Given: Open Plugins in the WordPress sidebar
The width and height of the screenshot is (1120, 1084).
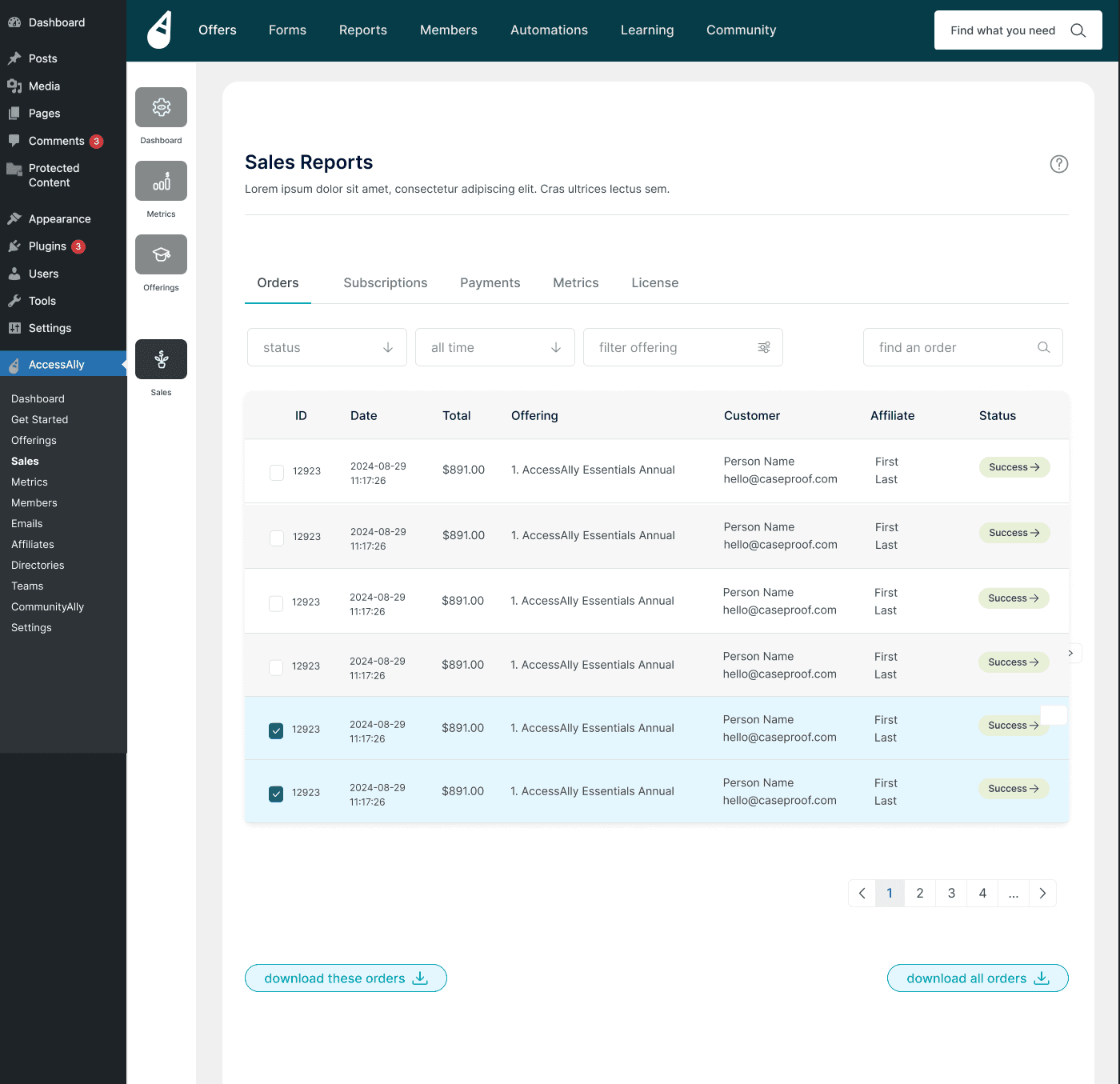Looking at the screenshot, I should [x=47, y=246].
